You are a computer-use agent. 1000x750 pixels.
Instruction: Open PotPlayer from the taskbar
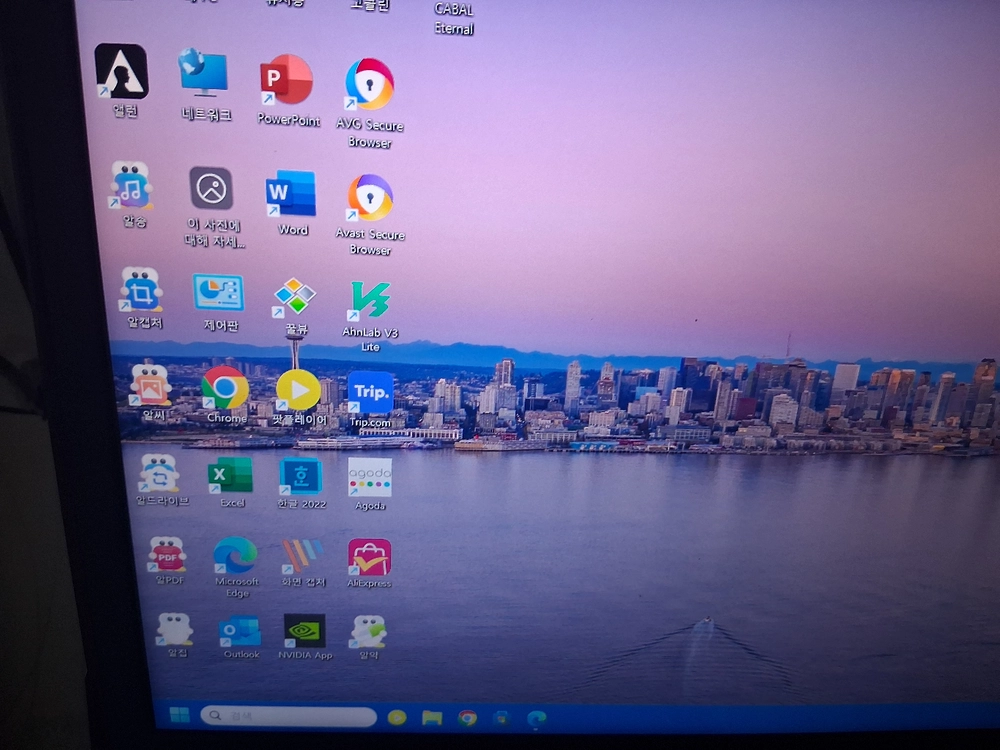pyautogui.click(x=397, y=717)
